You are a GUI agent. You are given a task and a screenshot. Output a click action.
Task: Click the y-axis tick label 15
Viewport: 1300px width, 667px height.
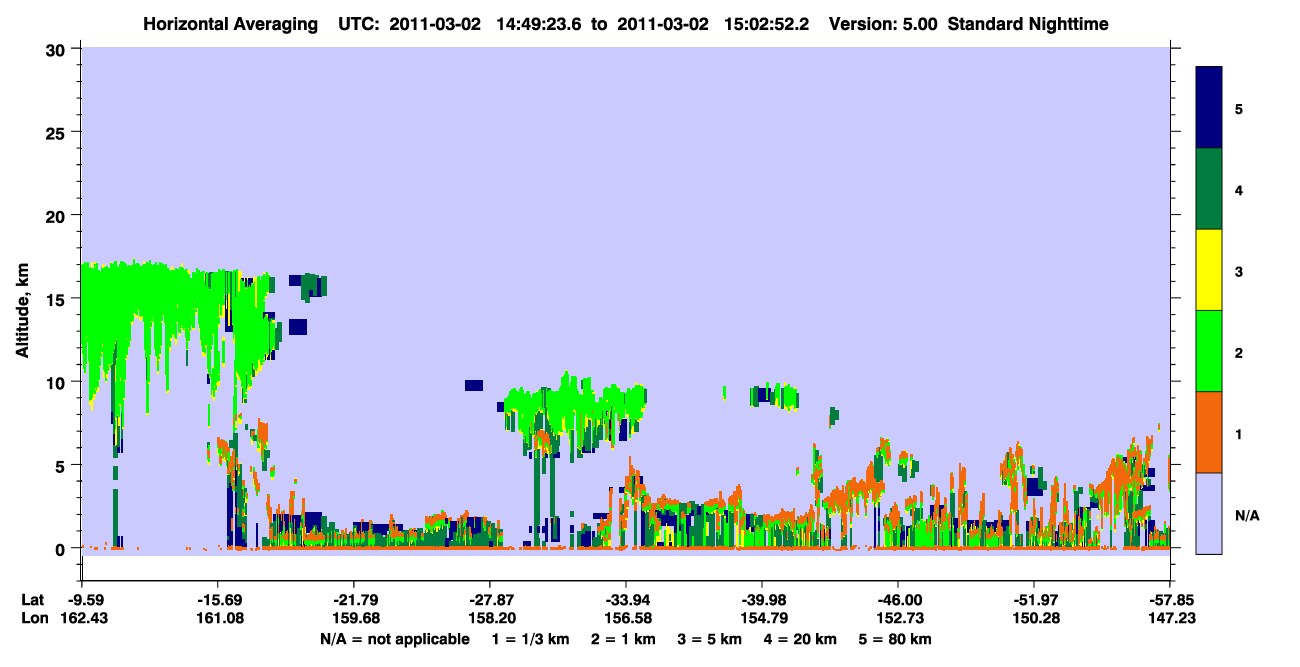58,299
